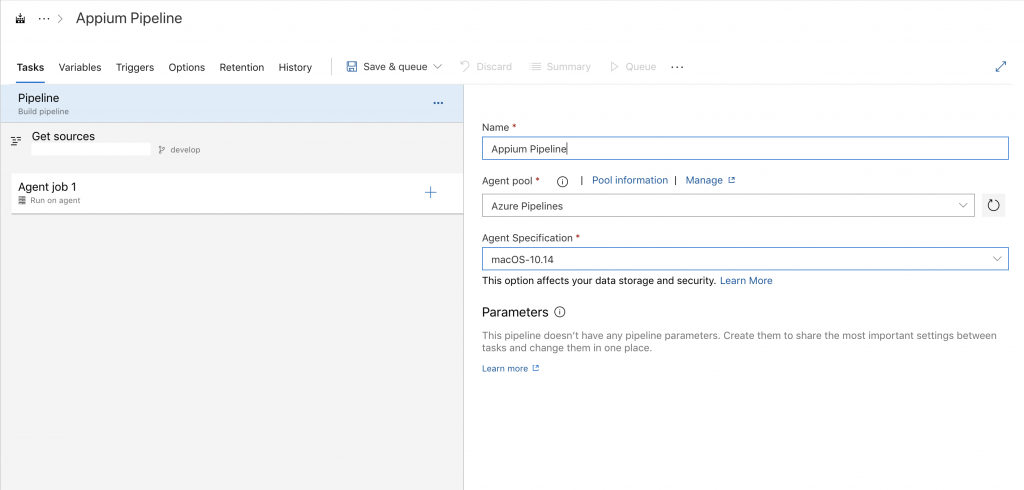Open the Triggers tab
Viewport: 1024px width, 490px height.
coord(135,67)
